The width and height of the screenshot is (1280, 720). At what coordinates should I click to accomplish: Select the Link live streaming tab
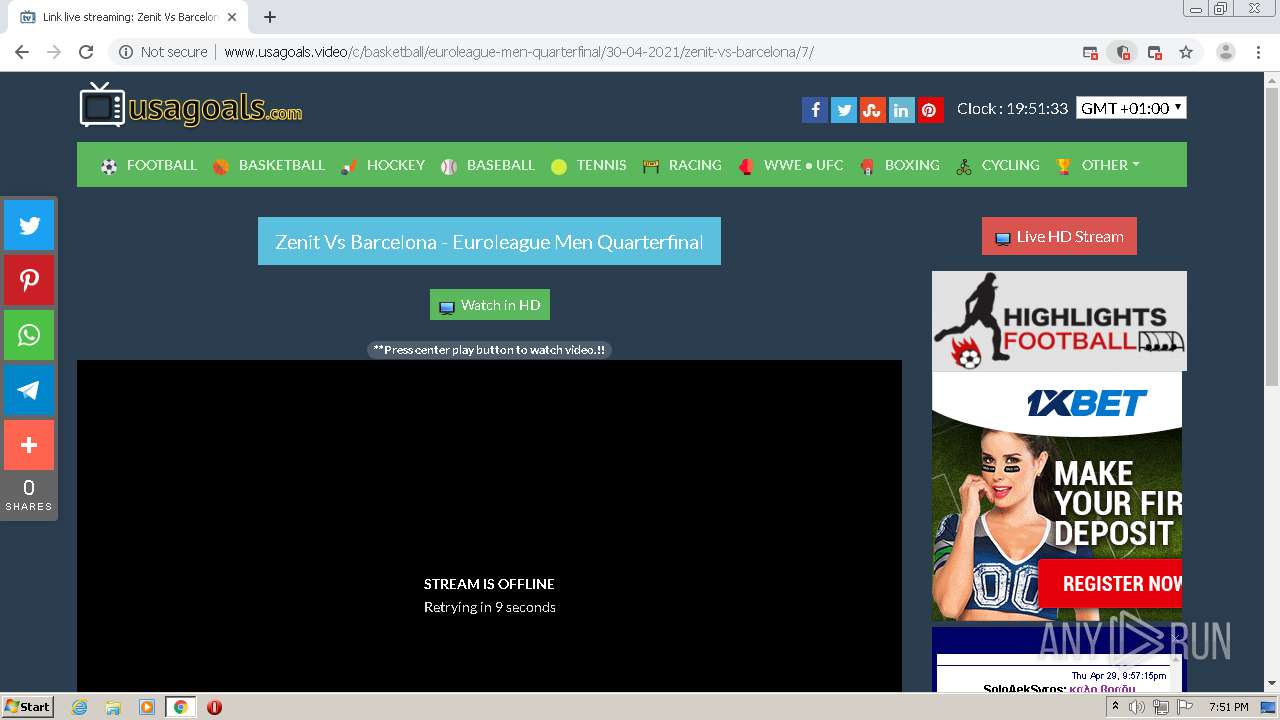pyautogui.click(x=128, y=17)
